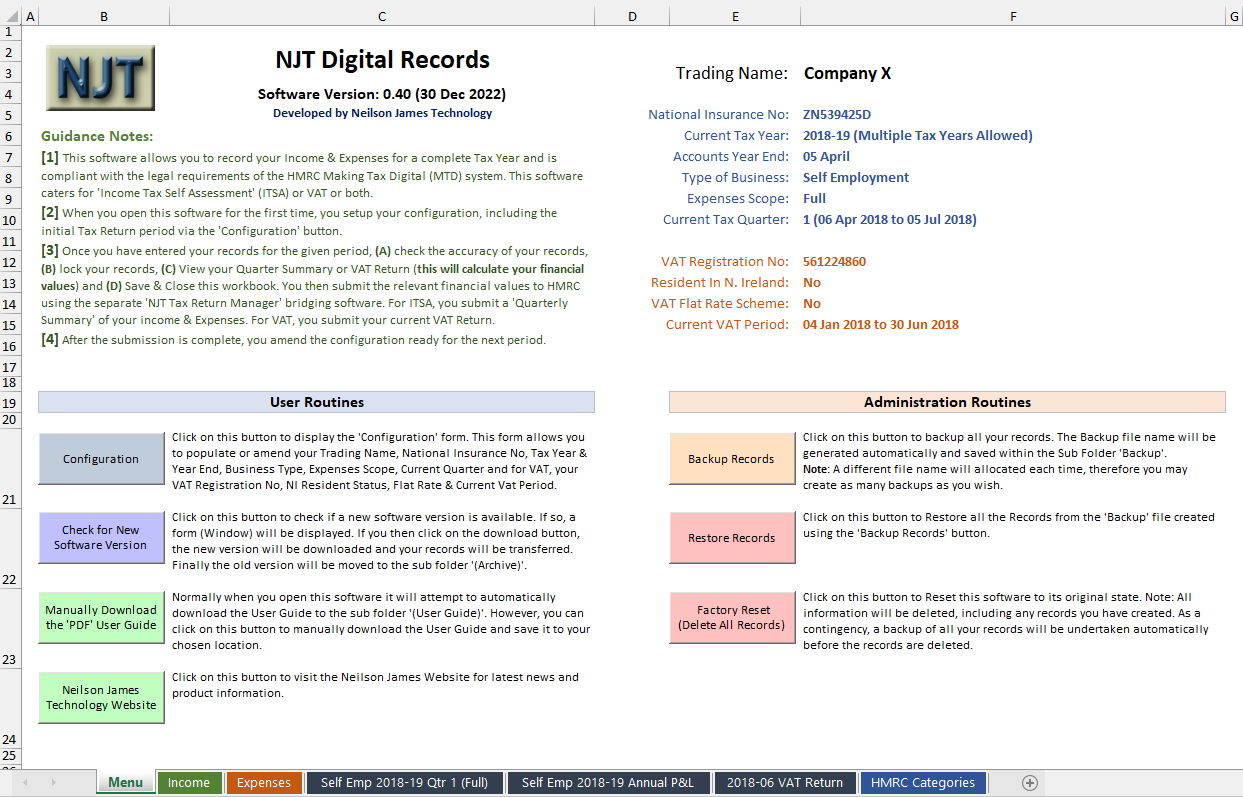Switch to the HMRC Categories sheet

pos(922,783)
